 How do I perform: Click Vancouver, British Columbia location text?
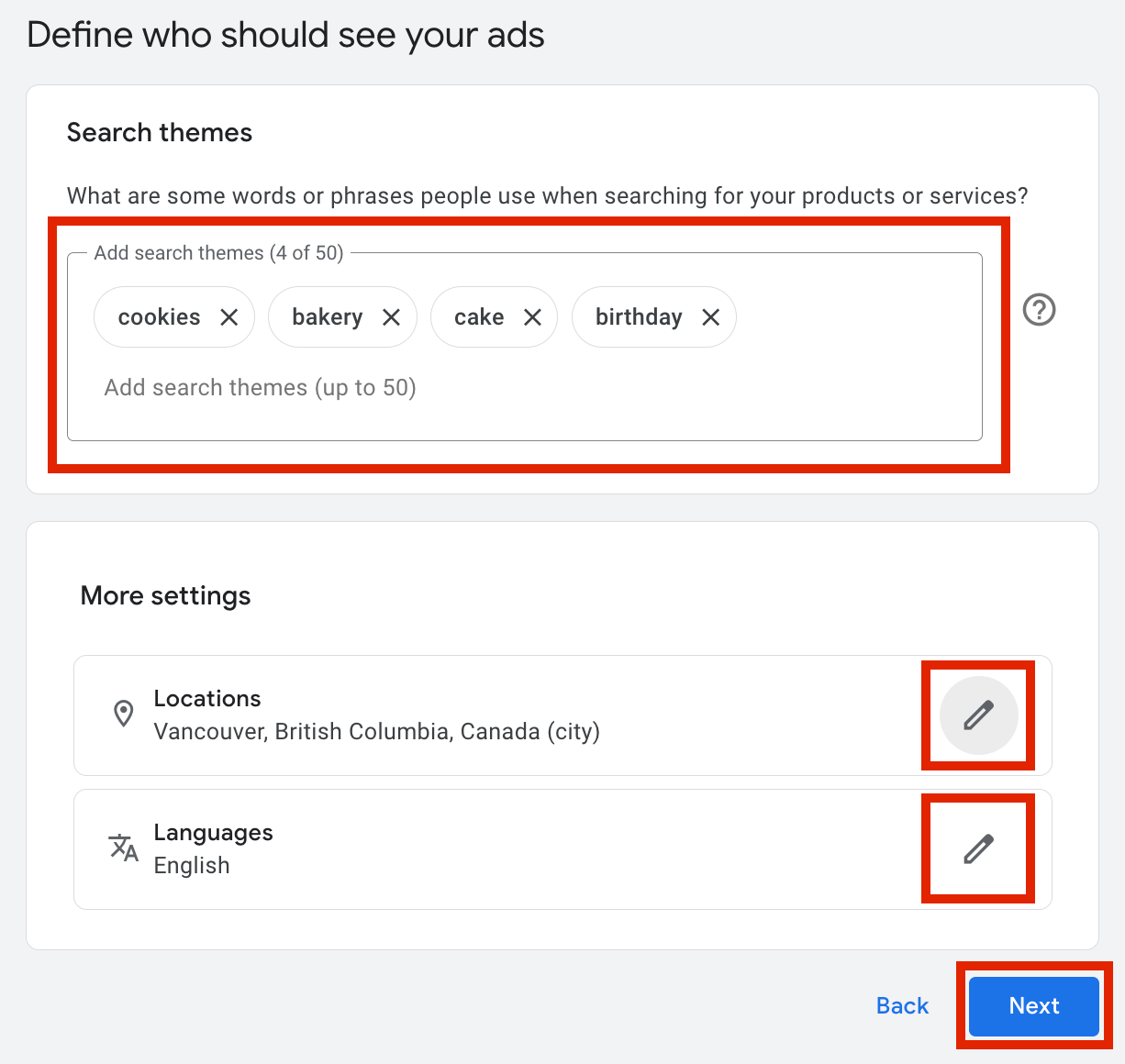click(x=377, y=732)
